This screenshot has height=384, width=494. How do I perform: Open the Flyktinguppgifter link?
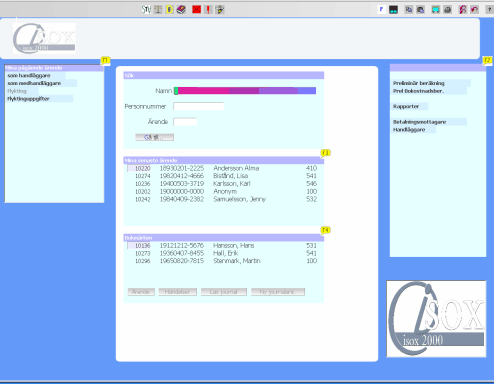point(28,99)
